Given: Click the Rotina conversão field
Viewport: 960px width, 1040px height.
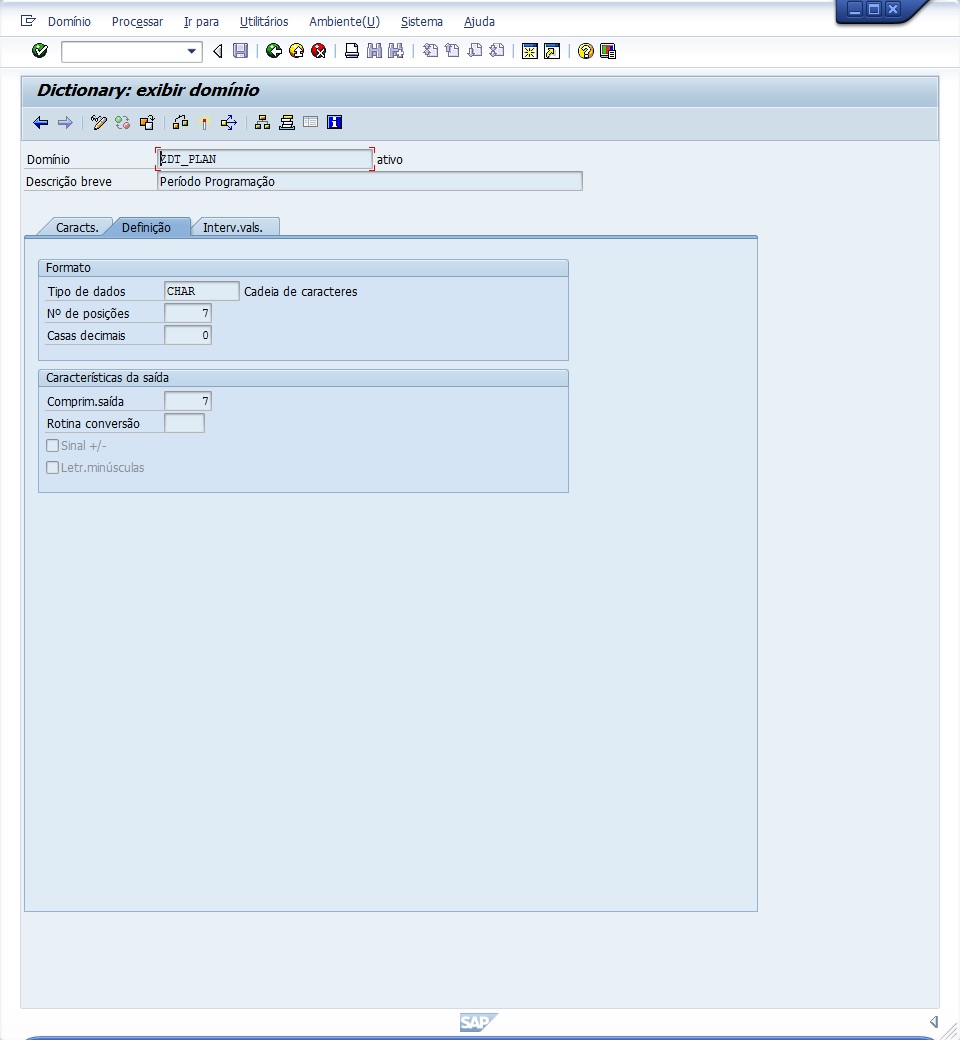Looking at the screenshot, I should click(184, 424).
